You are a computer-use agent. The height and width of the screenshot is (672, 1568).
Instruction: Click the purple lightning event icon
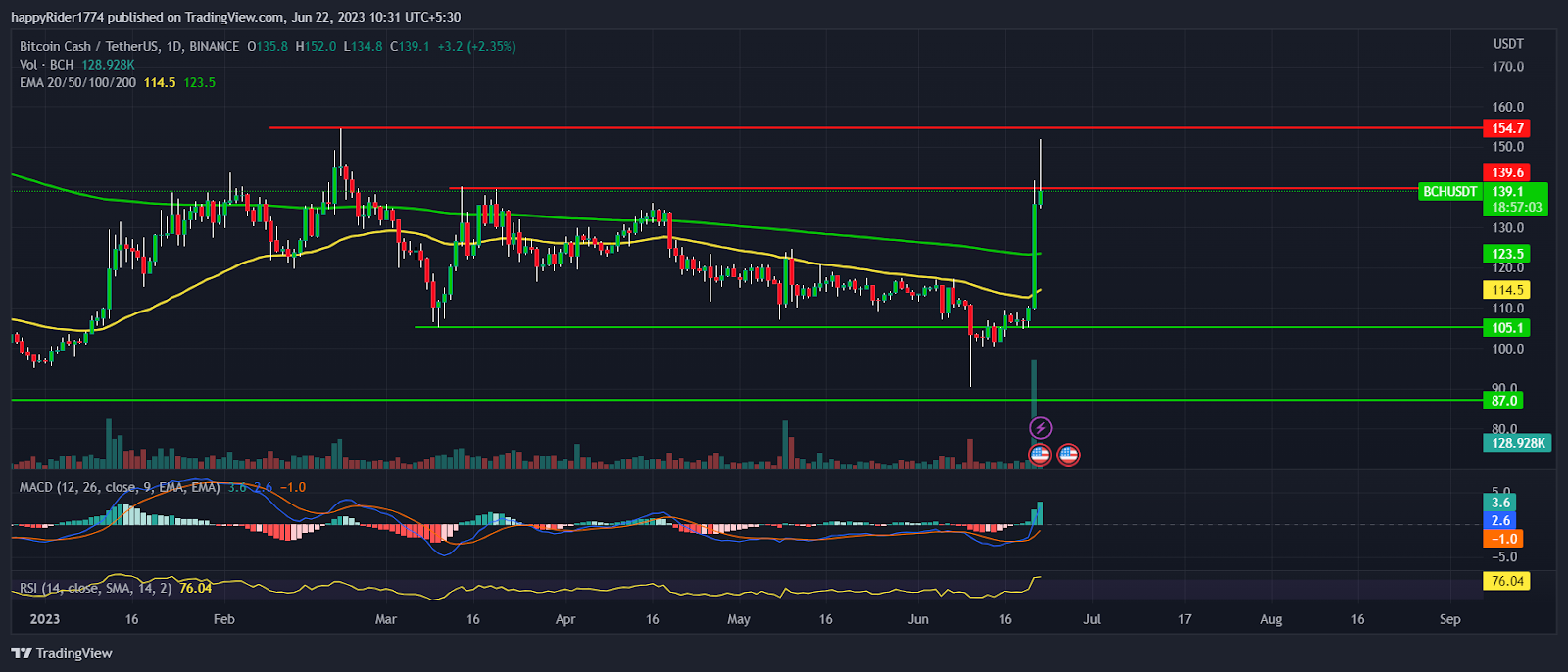(1041, 428)
